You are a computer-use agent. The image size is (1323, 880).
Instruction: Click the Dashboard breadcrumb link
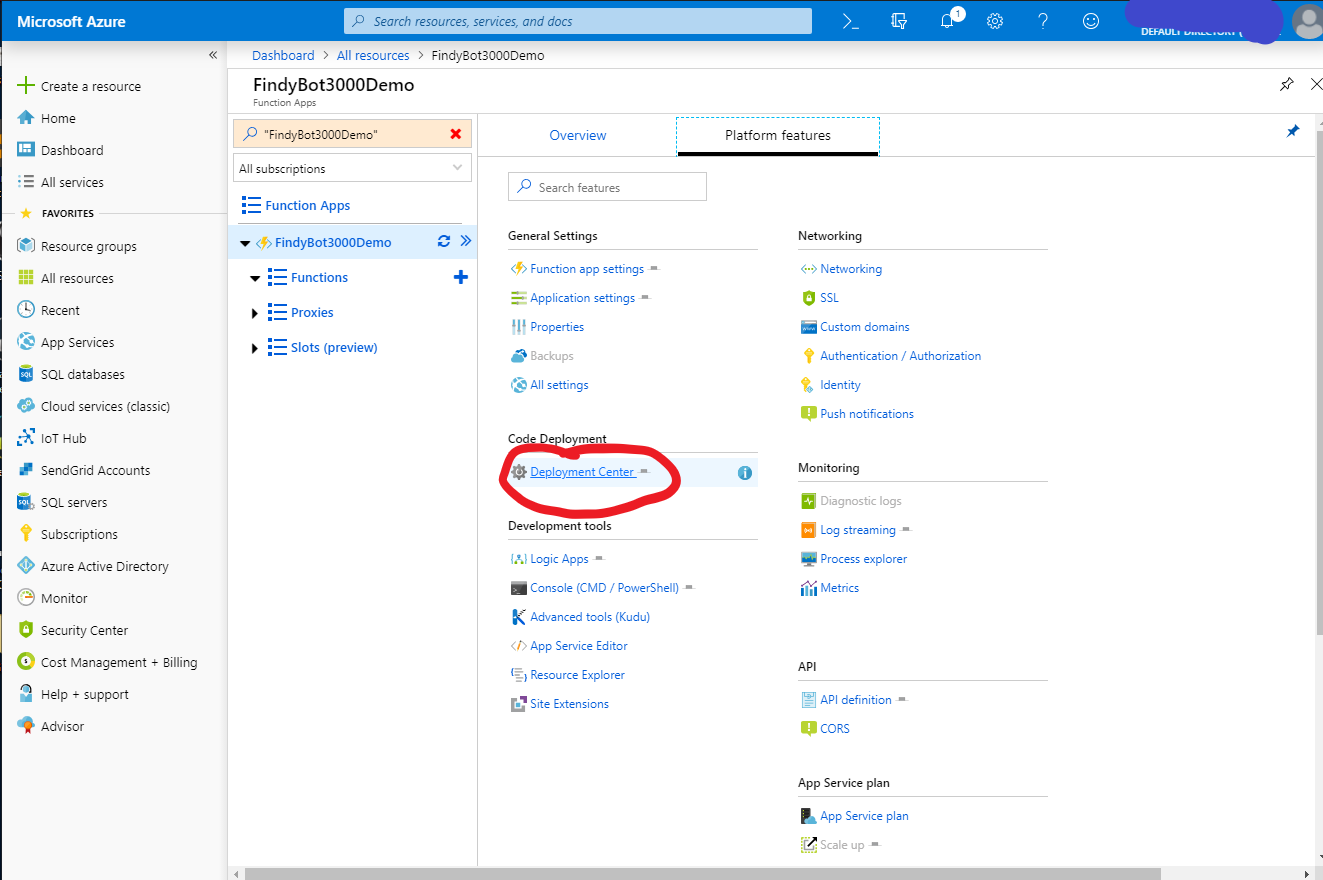tap(283, 55)
